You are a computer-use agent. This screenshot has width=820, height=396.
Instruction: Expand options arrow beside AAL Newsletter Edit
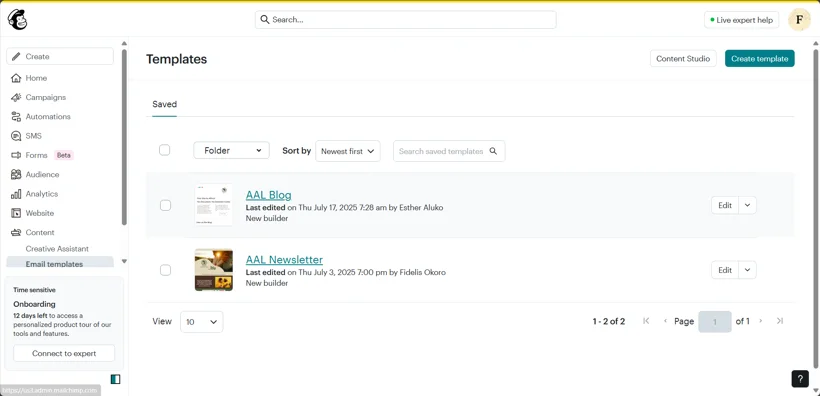click(747, 270)
